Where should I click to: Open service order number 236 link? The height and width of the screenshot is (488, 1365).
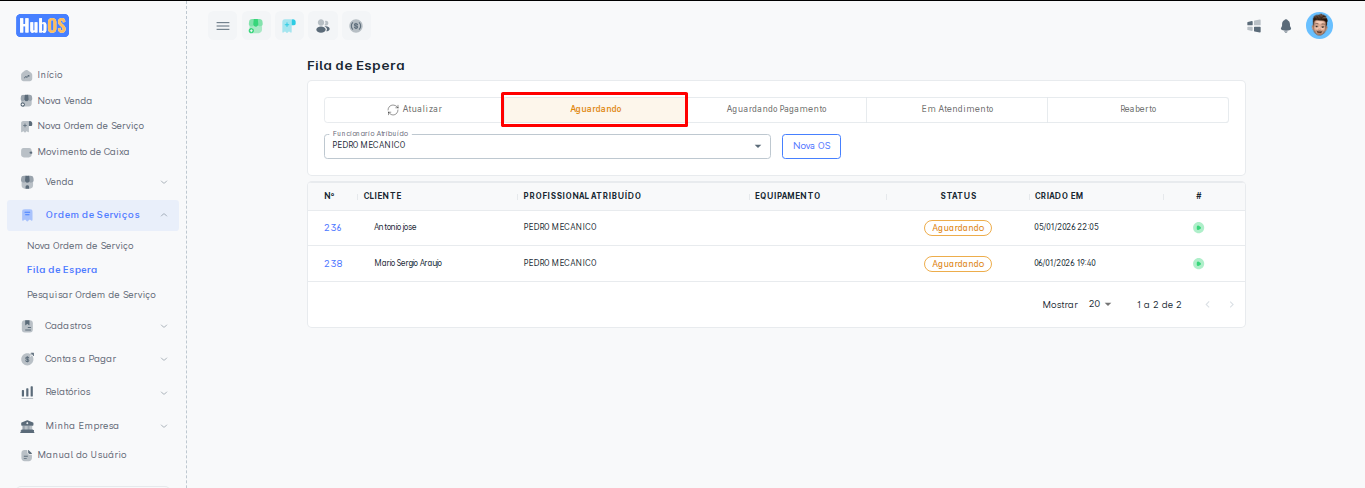point(333,228)
